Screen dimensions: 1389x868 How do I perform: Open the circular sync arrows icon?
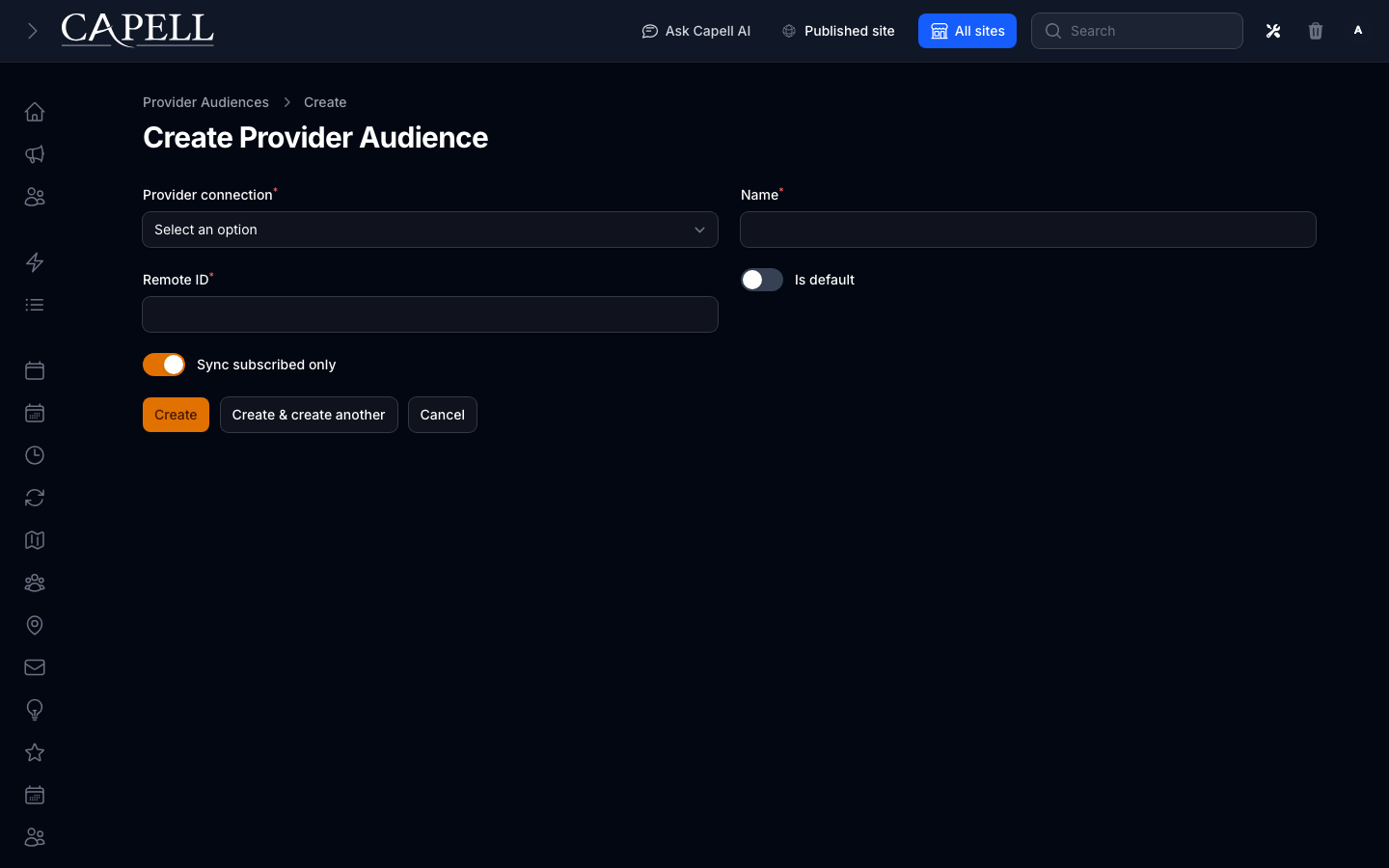[35, 498]
